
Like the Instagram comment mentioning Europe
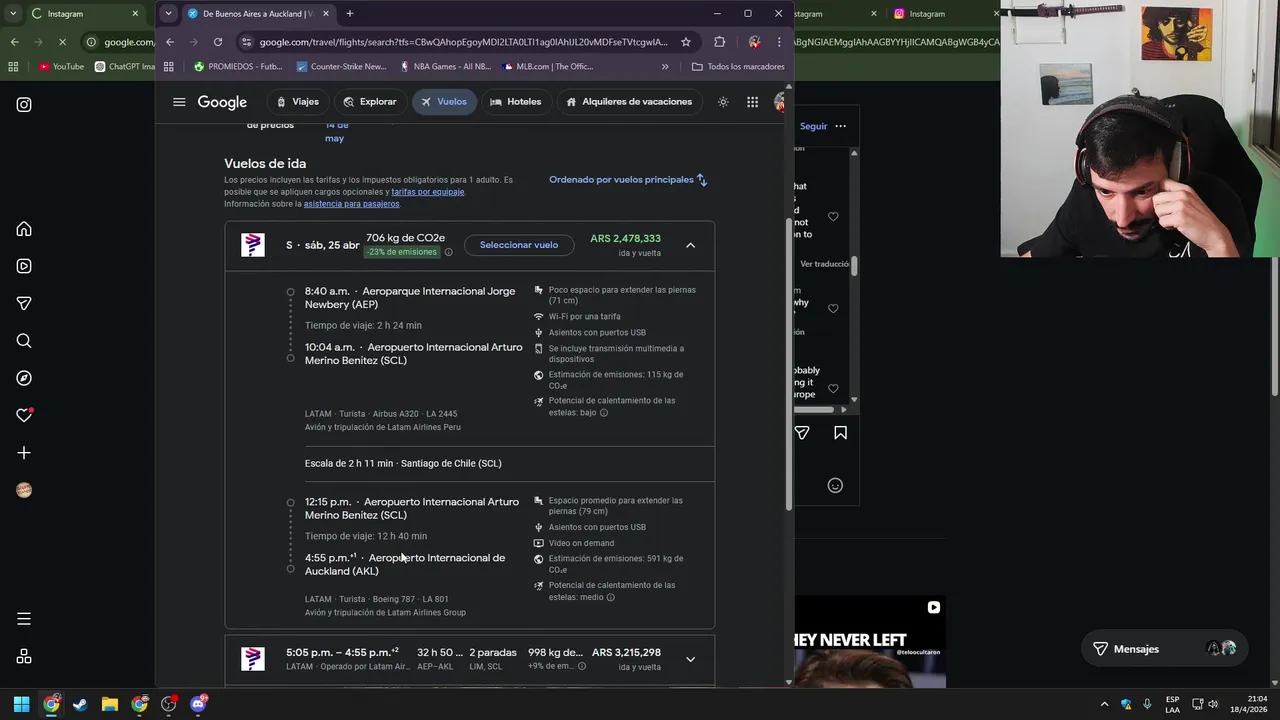833,388
